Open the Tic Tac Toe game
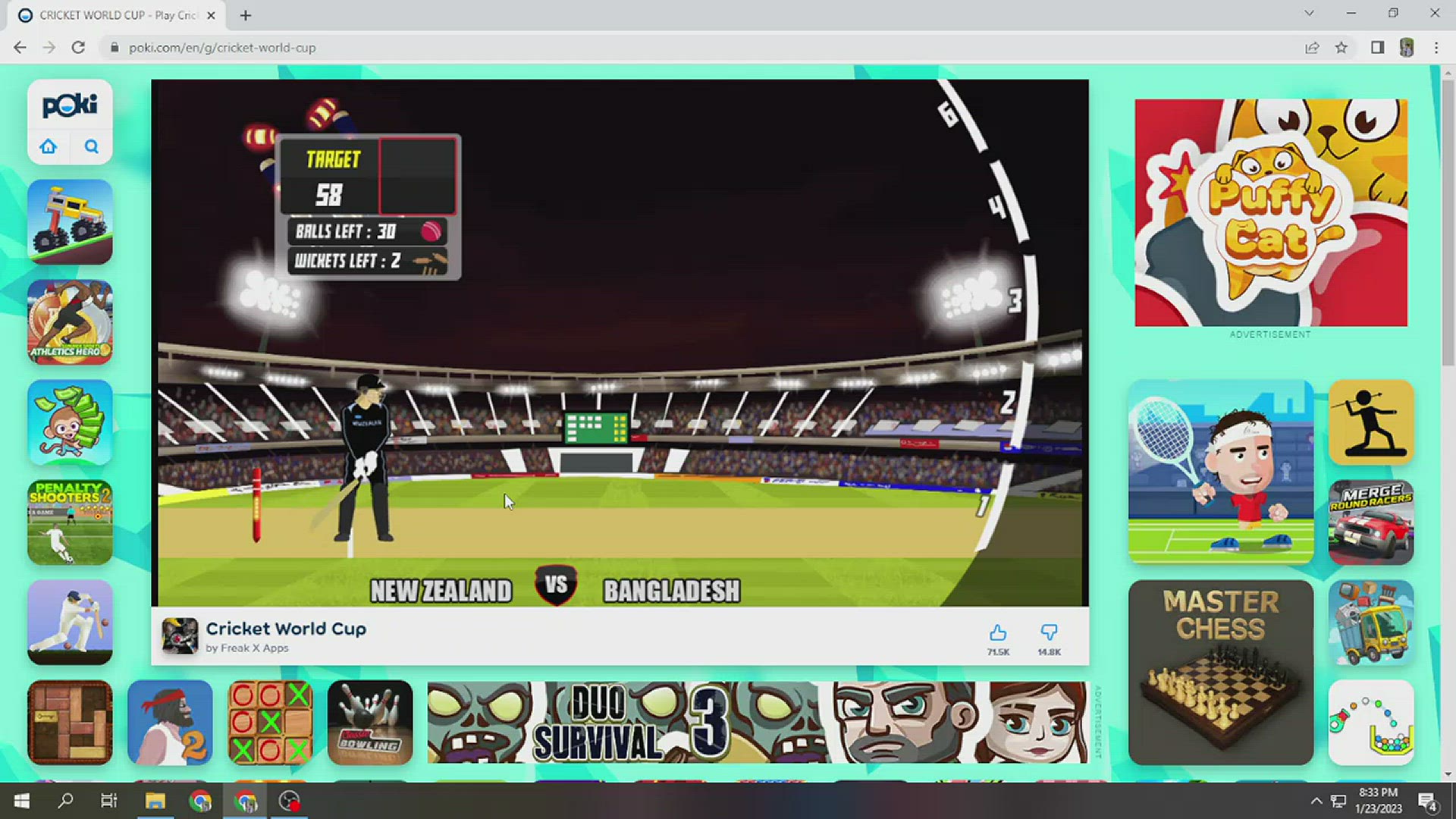Image resolution: width=1456 pixels, height=819 pixels. pyautogui.click(x=270, y=722)
